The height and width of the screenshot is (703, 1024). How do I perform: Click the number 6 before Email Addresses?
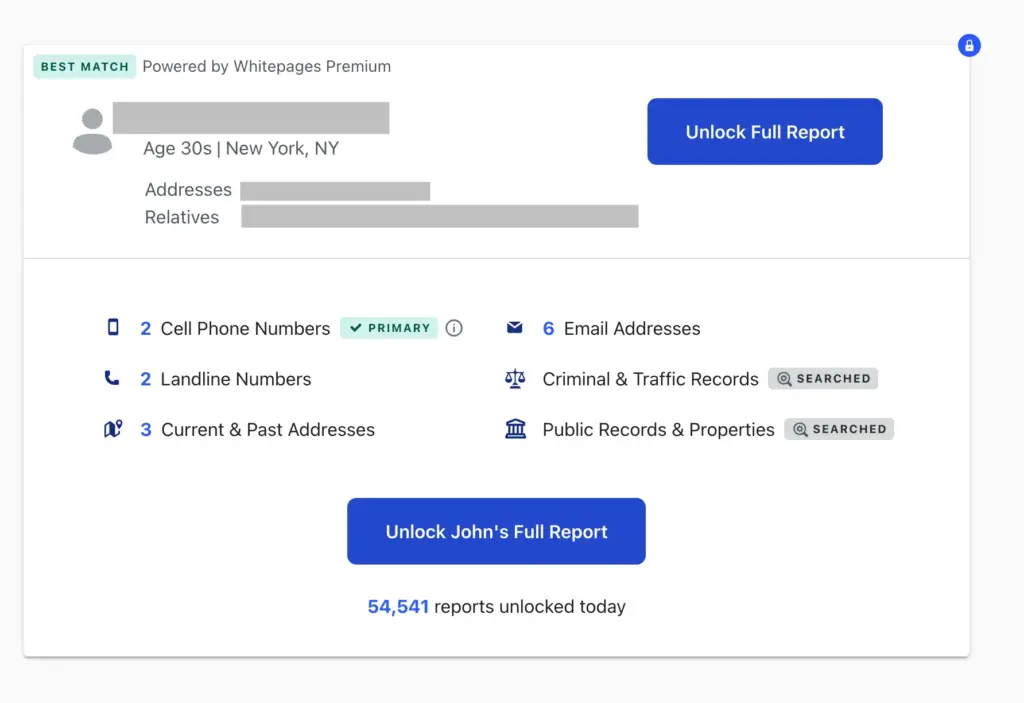tap(549, 329)
